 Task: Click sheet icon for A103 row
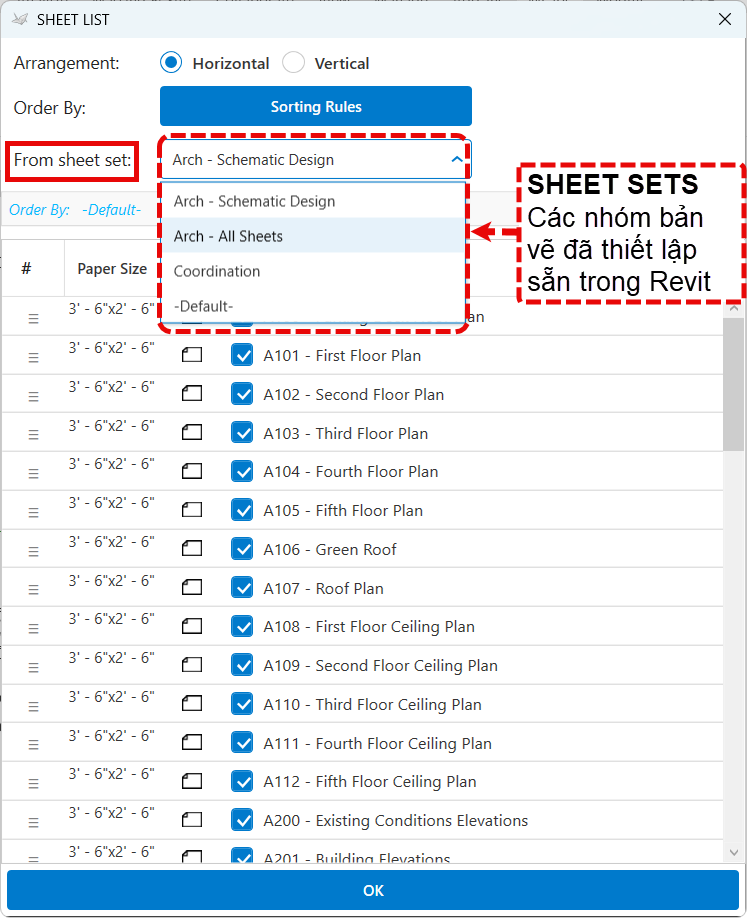192,433
